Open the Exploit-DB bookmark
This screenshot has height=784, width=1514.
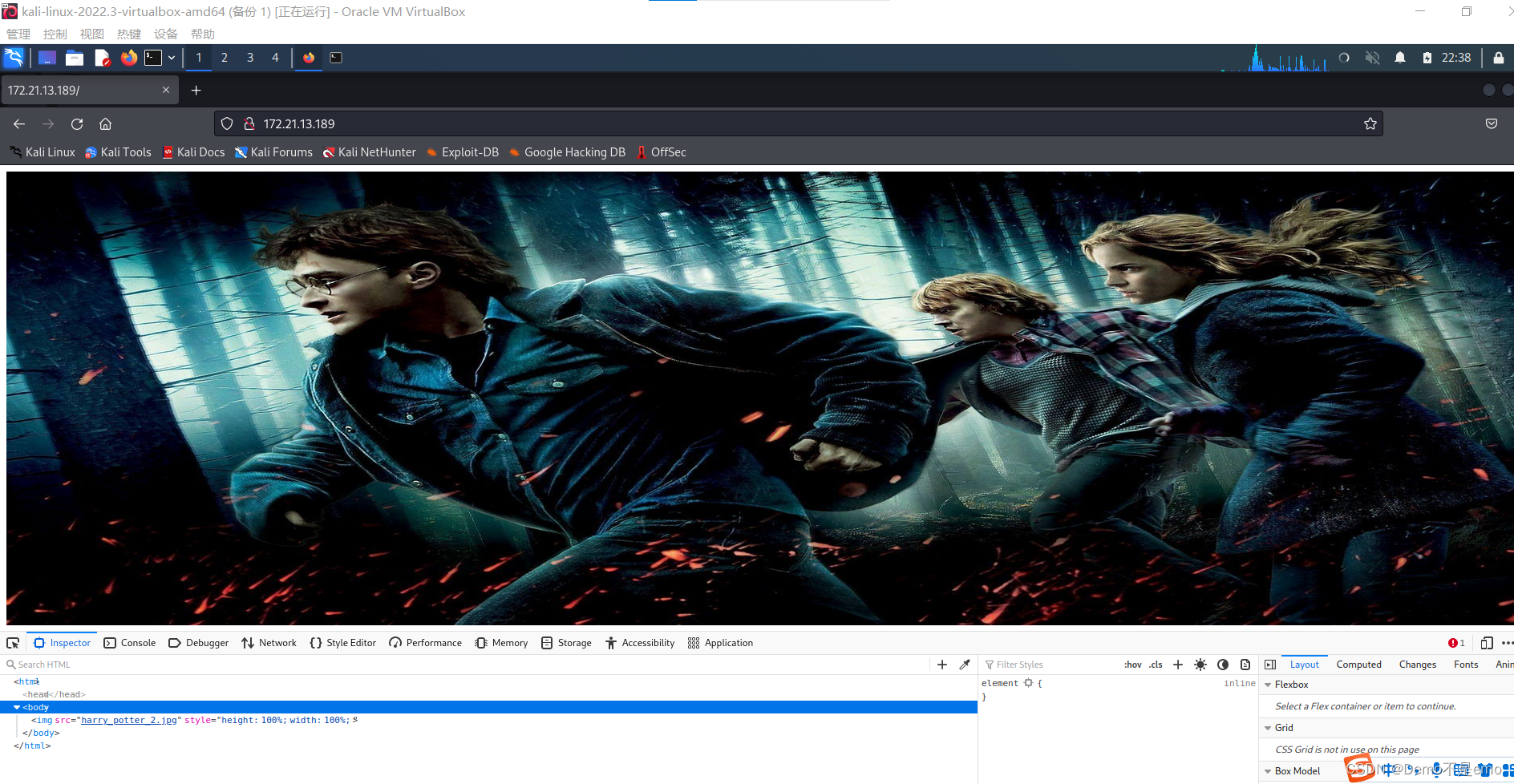[x=462, y=152]
